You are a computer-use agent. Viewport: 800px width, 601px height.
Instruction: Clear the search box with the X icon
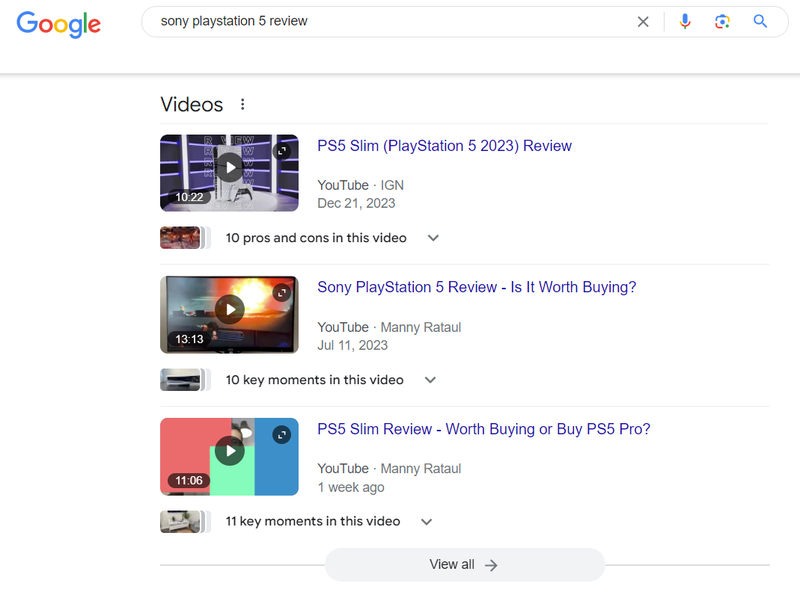click(x=643, y=21)
